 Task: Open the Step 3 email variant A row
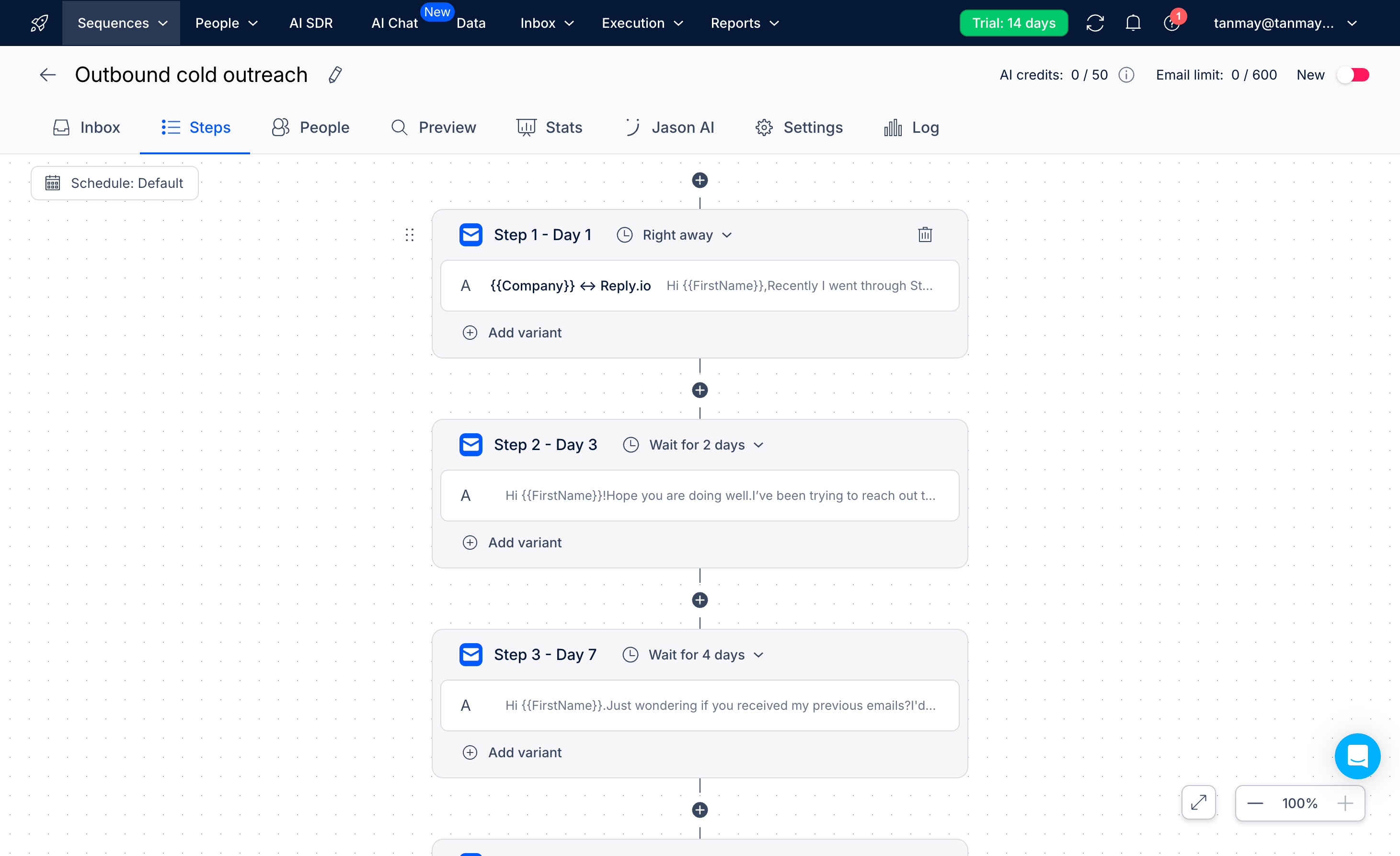(700, 706)
